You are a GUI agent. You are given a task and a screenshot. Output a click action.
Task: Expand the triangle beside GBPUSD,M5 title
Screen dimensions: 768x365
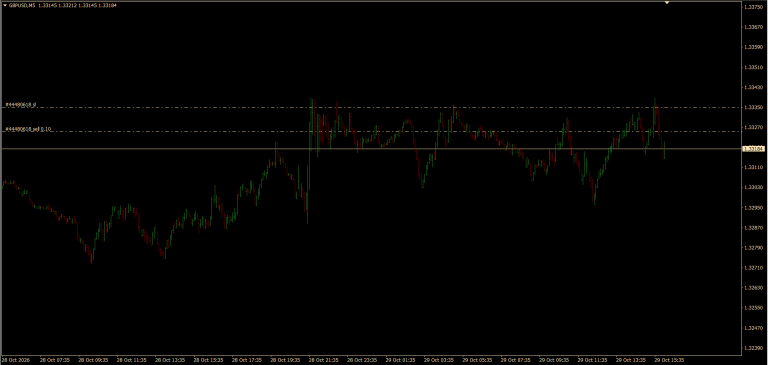4,5
